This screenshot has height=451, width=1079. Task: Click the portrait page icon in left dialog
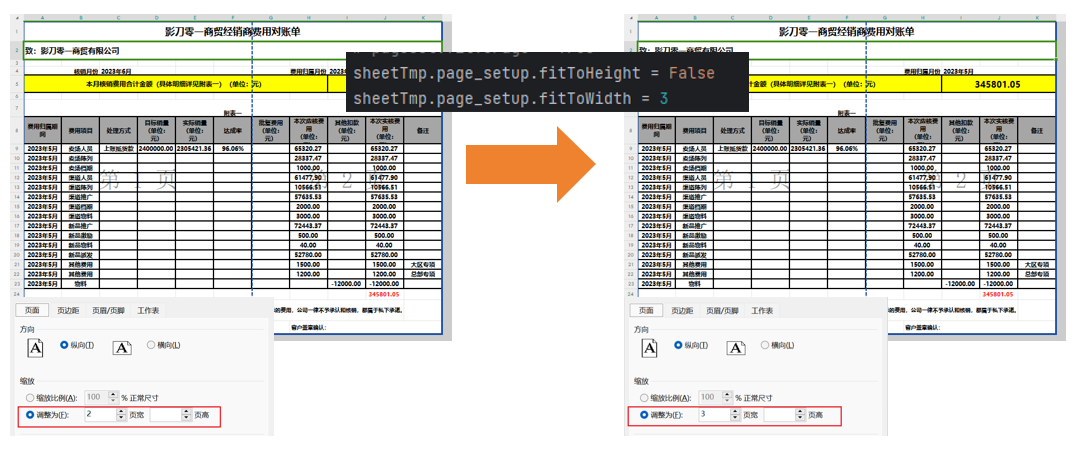[x=36, y=347]
